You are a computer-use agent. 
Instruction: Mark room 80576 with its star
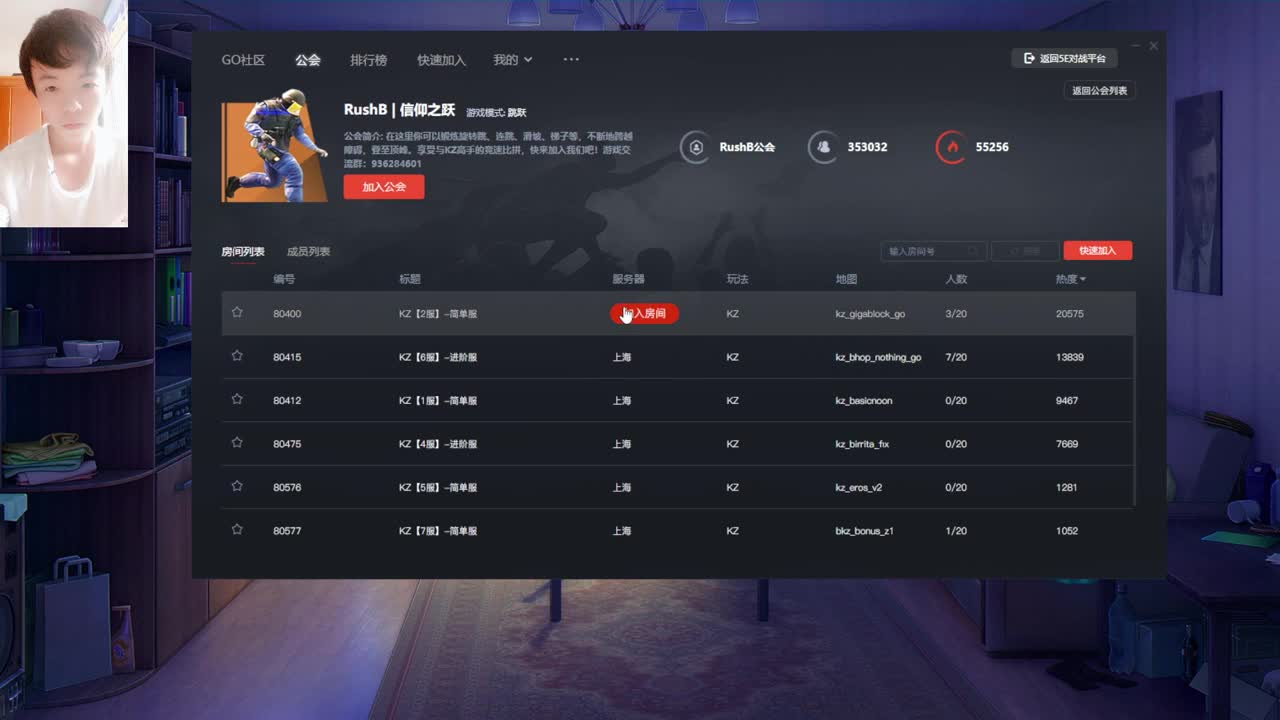click(x=237, y=486)
